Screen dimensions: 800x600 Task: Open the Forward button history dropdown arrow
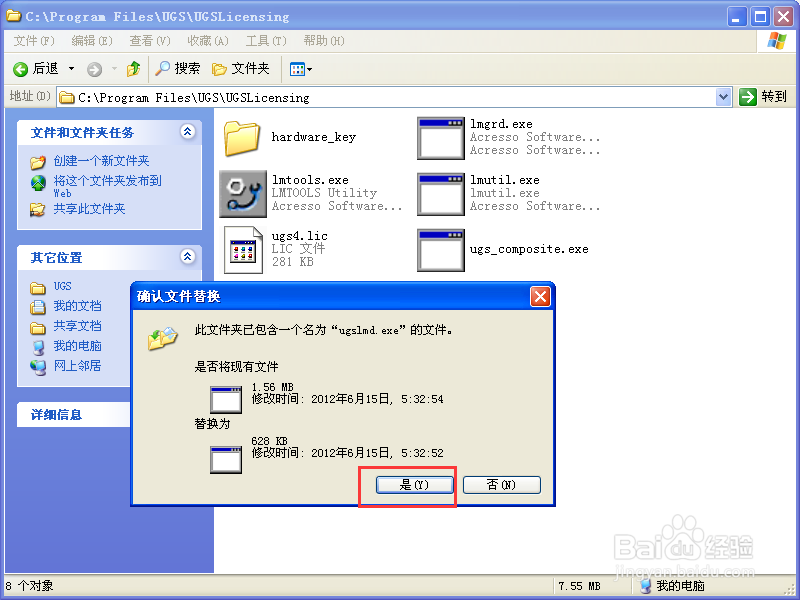(x=114, y=69)
